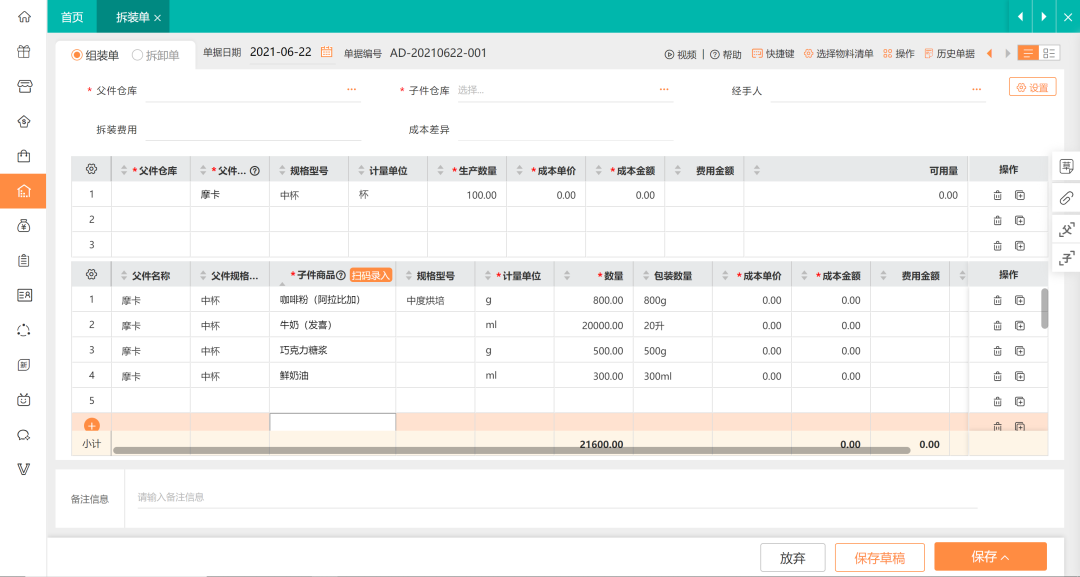Click the 保存 button
Screen dimensions: 1080x577
click(990, 556)
